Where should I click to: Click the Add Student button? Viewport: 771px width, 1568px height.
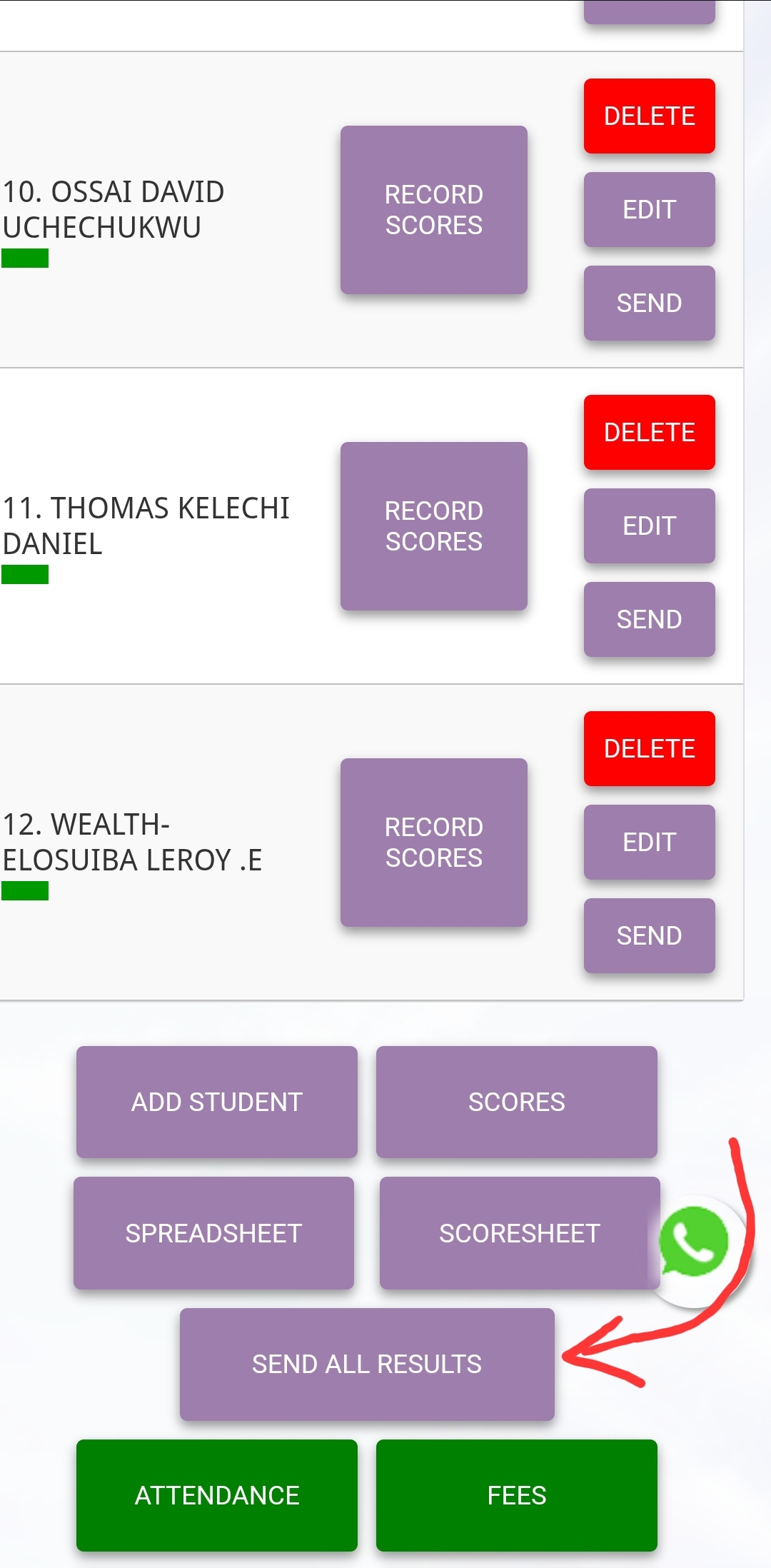pyautogui.click(x=216, y=1102)
